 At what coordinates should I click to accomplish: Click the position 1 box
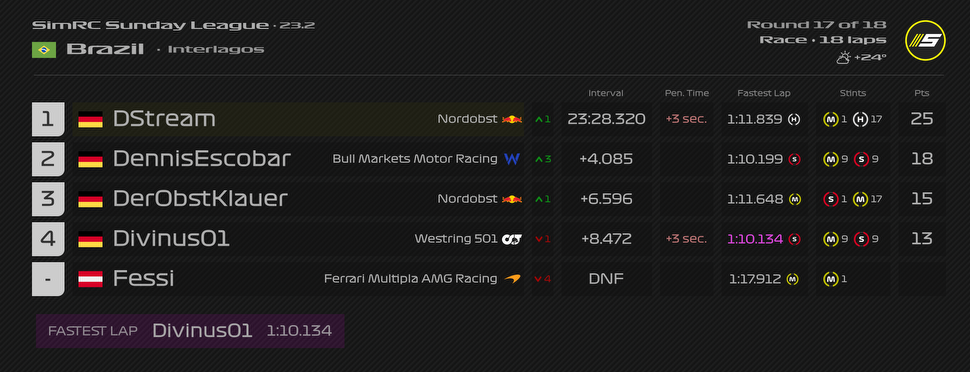[48, 119]
